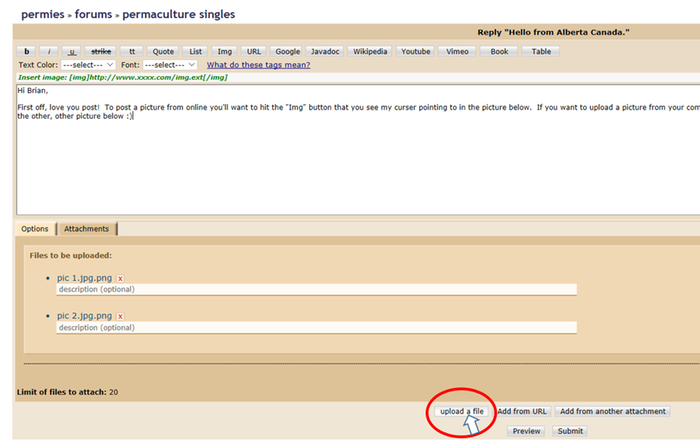Insert an image with the Img button
Image resolution: width=700 pixels, height=448 pixels.
[x=225, y=51]
